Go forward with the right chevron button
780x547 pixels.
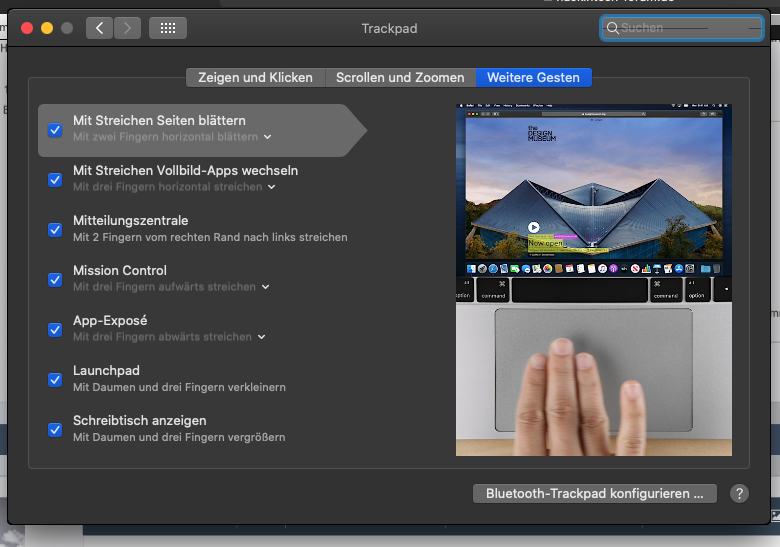pos(127,28)
